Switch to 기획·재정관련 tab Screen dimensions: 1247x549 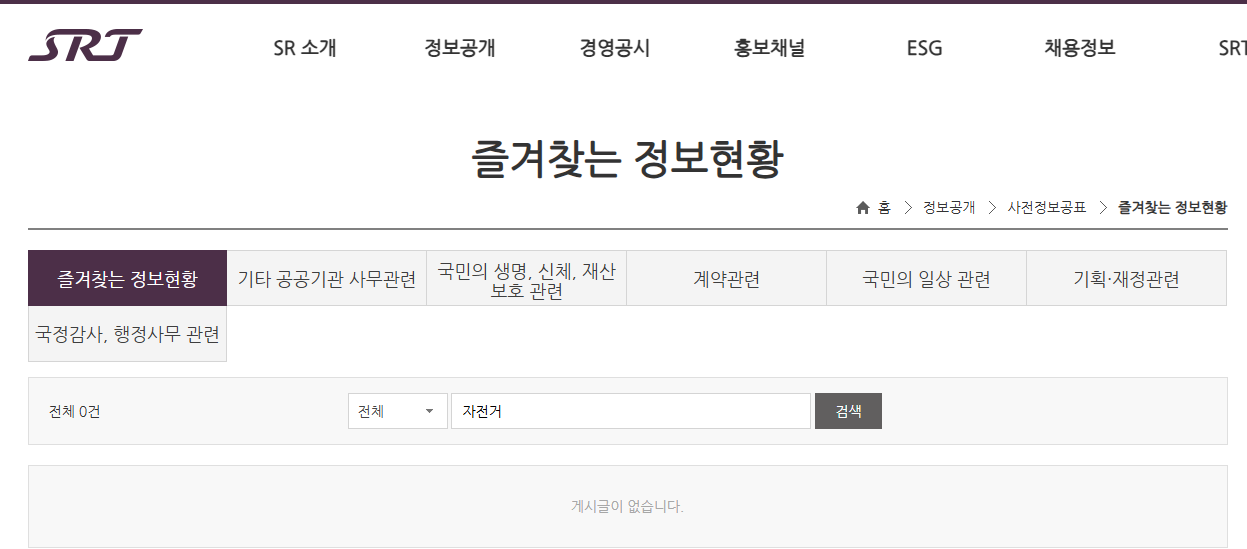pyautogui.click(x=1127, y=278)
